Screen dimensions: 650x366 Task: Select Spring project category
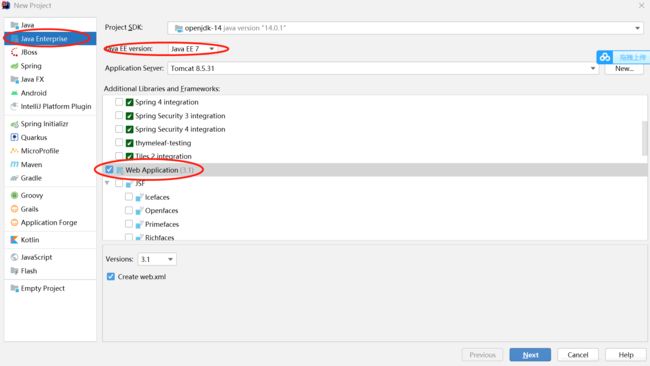click(x=50, y=66)
